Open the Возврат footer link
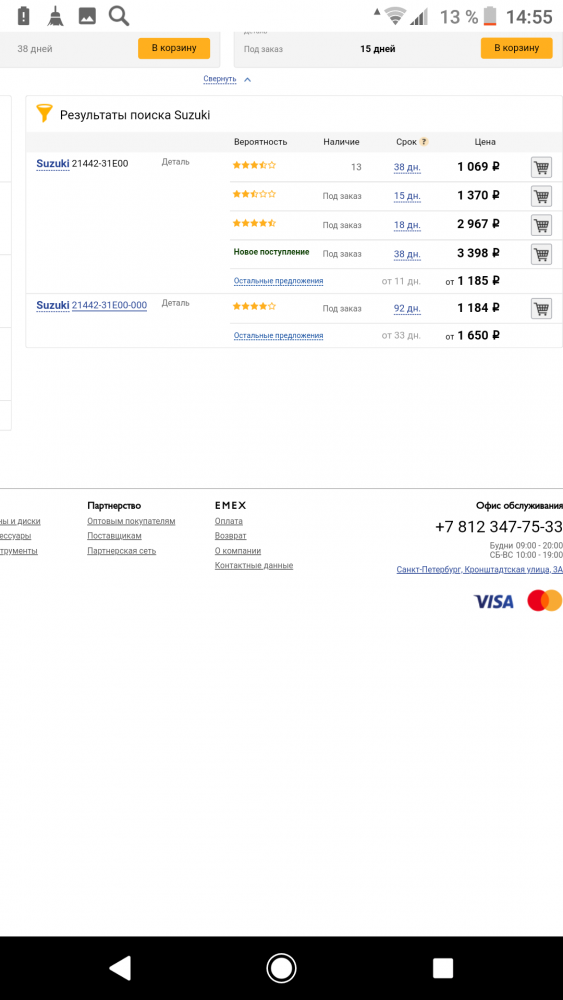Viewport: 563px width, 1000px height. [230, 536]
